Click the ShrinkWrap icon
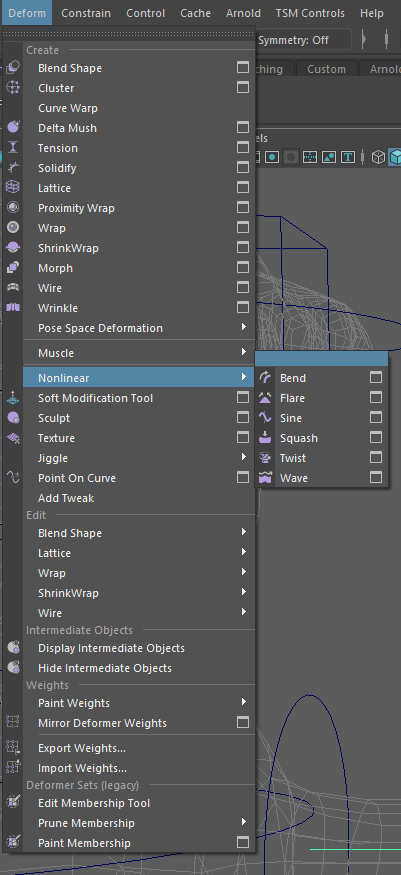This screenshot has width=401, height=875. coord(13,248)
